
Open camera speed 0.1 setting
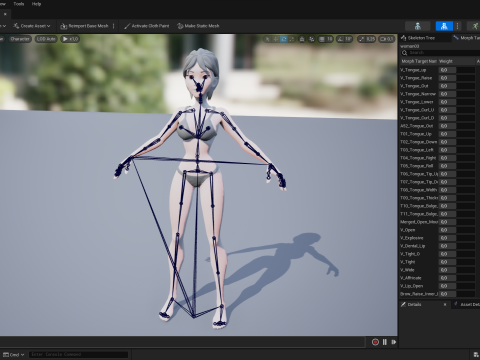(x=386, y=39)
